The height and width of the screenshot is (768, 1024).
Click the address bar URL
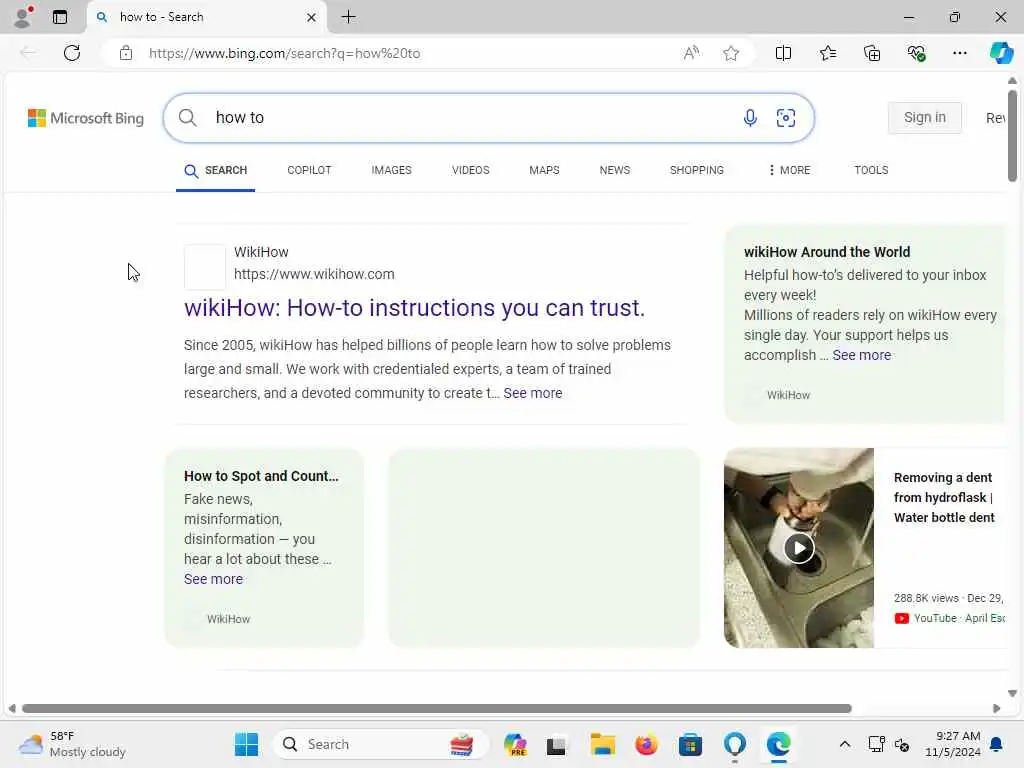284,54
